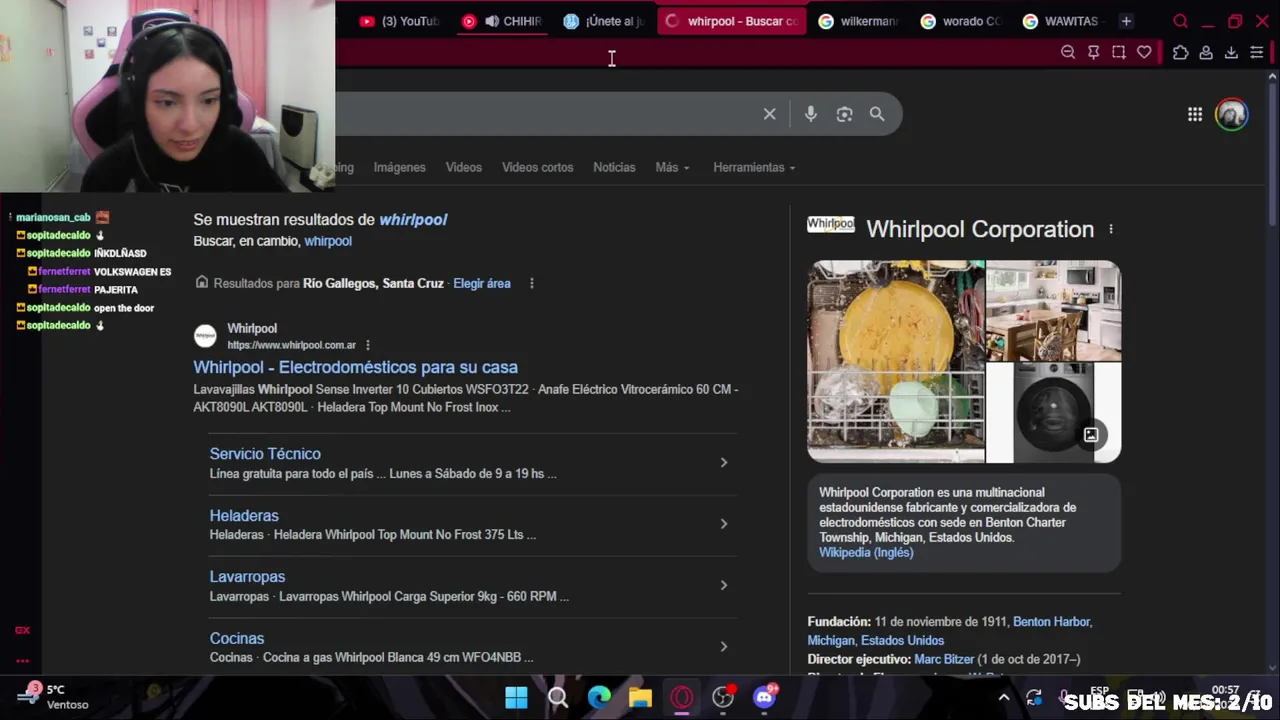Submit search with magnifier icon in search box

[x=877, y=114]
